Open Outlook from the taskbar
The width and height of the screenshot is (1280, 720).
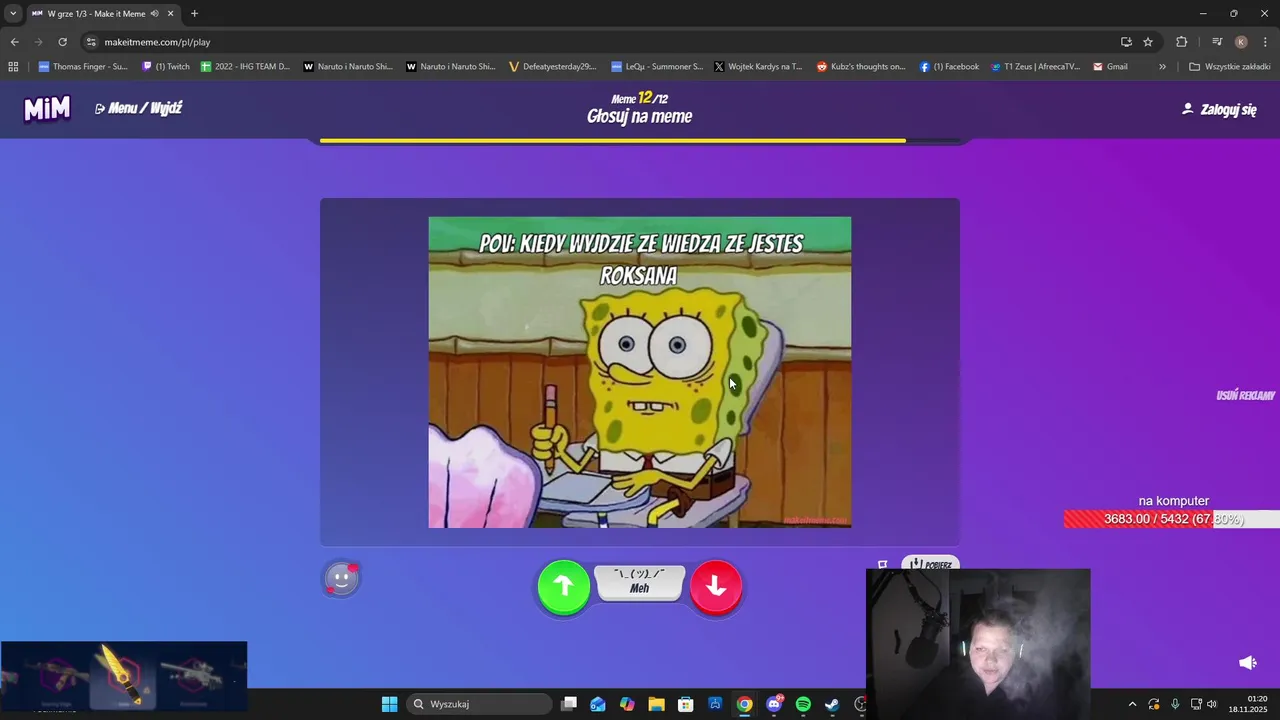pos(598,704)
